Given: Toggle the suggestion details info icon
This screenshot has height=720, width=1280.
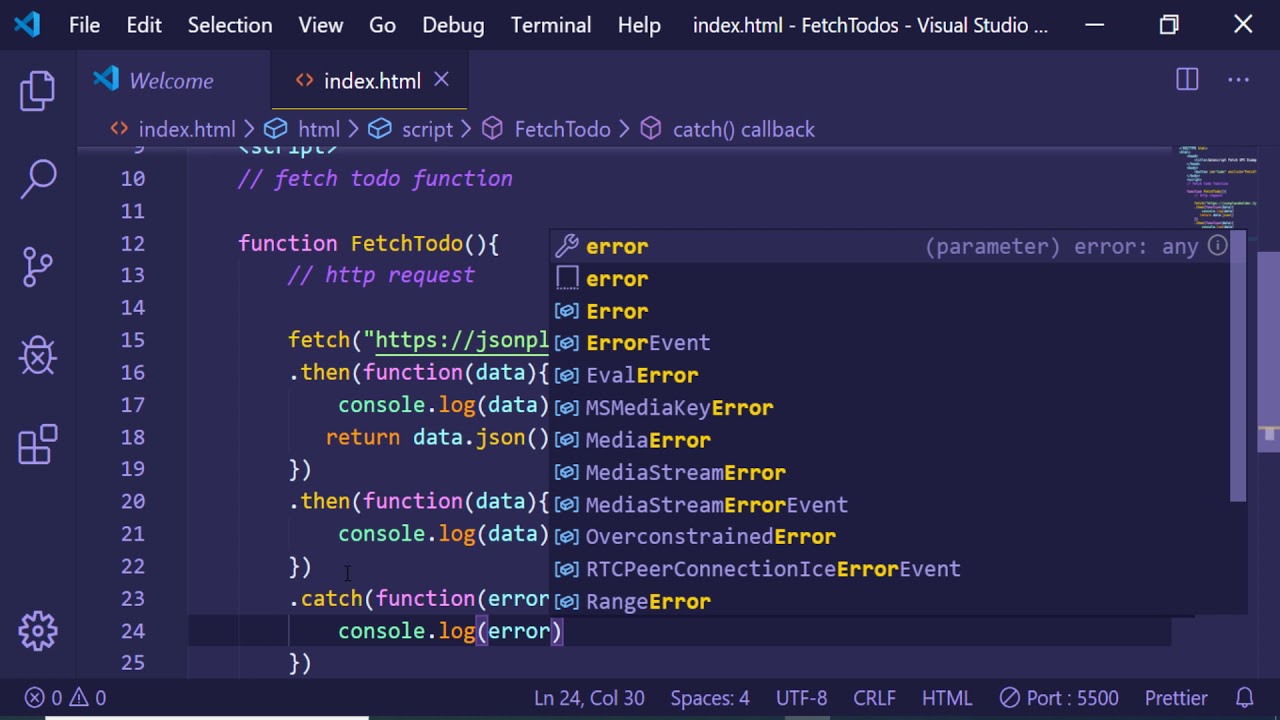Looking at the screenshot, I should 1217,246.
